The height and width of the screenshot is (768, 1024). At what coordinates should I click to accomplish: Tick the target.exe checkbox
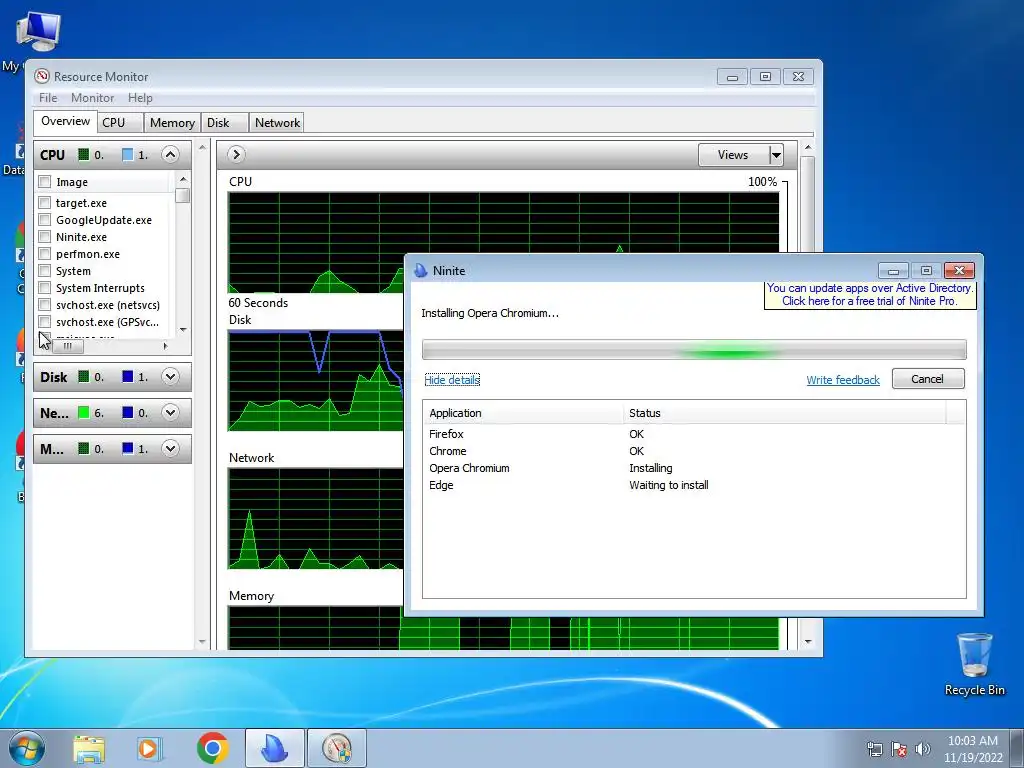(x=44, y=202)
